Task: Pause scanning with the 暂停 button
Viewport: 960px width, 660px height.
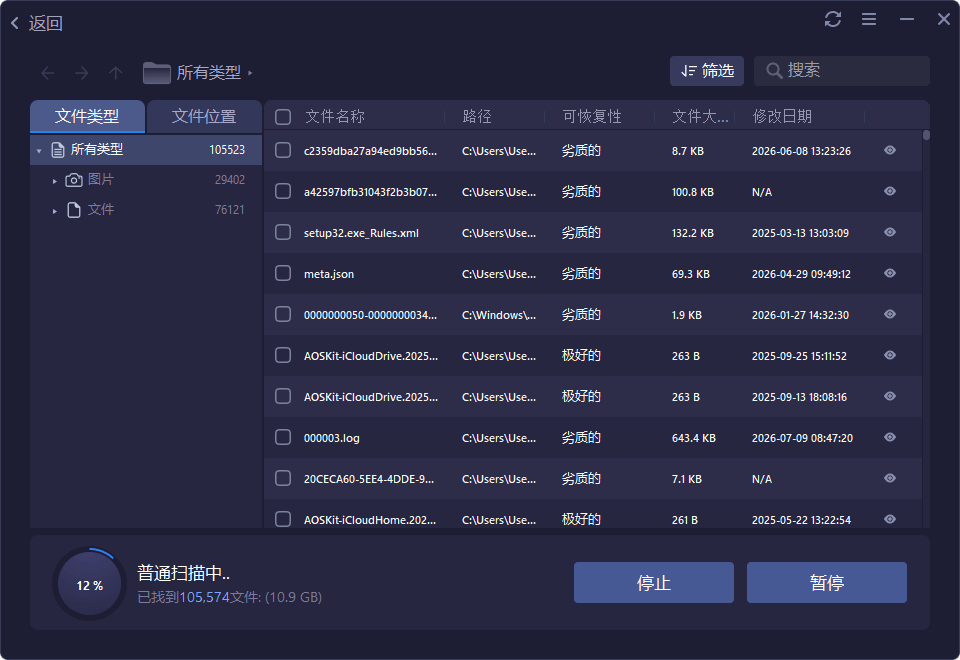Action: [x=827, y=582]
